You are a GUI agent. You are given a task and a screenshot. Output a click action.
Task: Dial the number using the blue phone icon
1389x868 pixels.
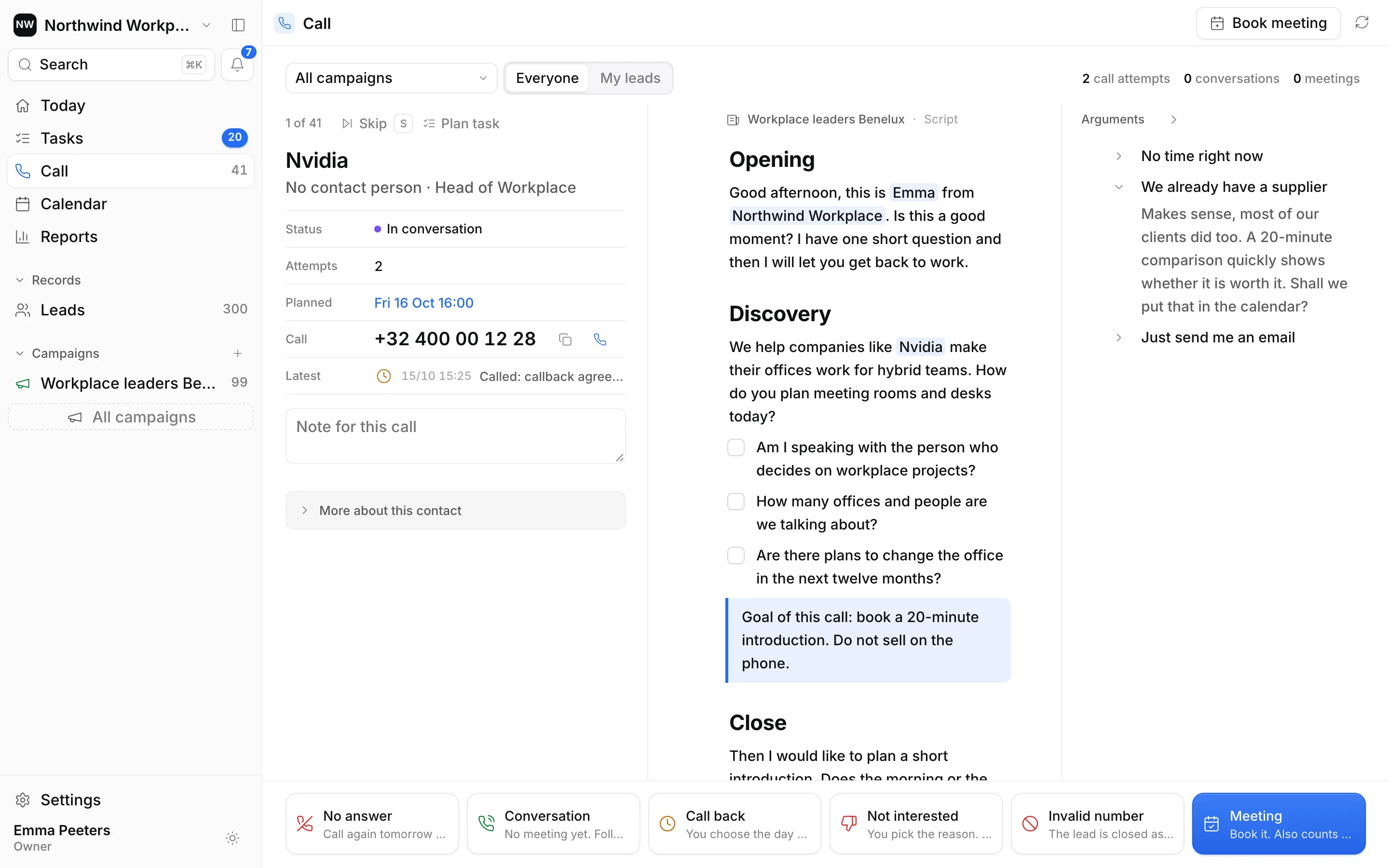point(600,339)
